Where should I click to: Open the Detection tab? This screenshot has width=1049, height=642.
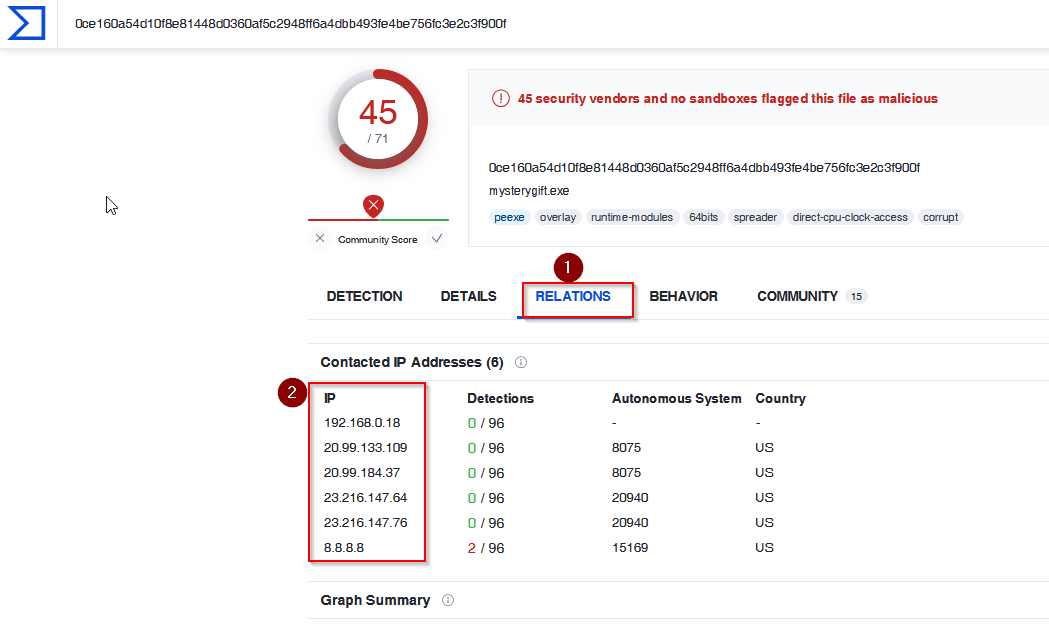pos(365,296)
